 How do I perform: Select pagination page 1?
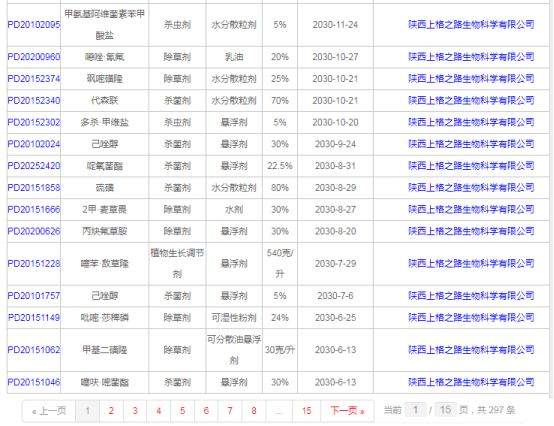point(88,411)
